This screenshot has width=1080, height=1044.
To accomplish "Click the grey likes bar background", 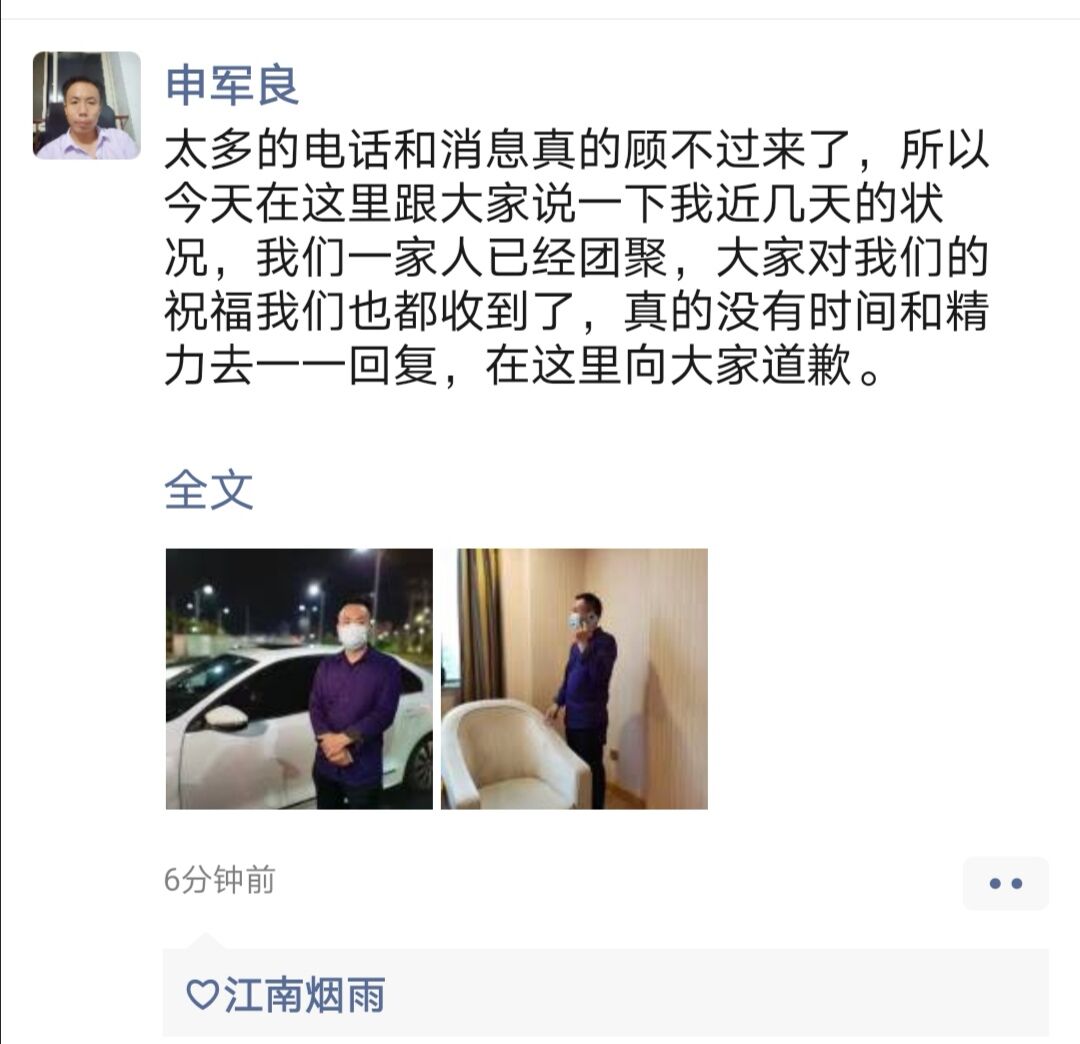I will [x=605, y=992].
